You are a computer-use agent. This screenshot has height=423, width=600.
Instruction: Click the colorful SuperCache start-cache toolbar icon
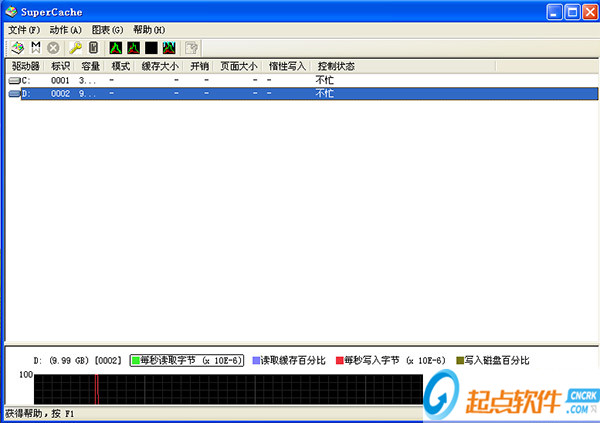point(18,48)
